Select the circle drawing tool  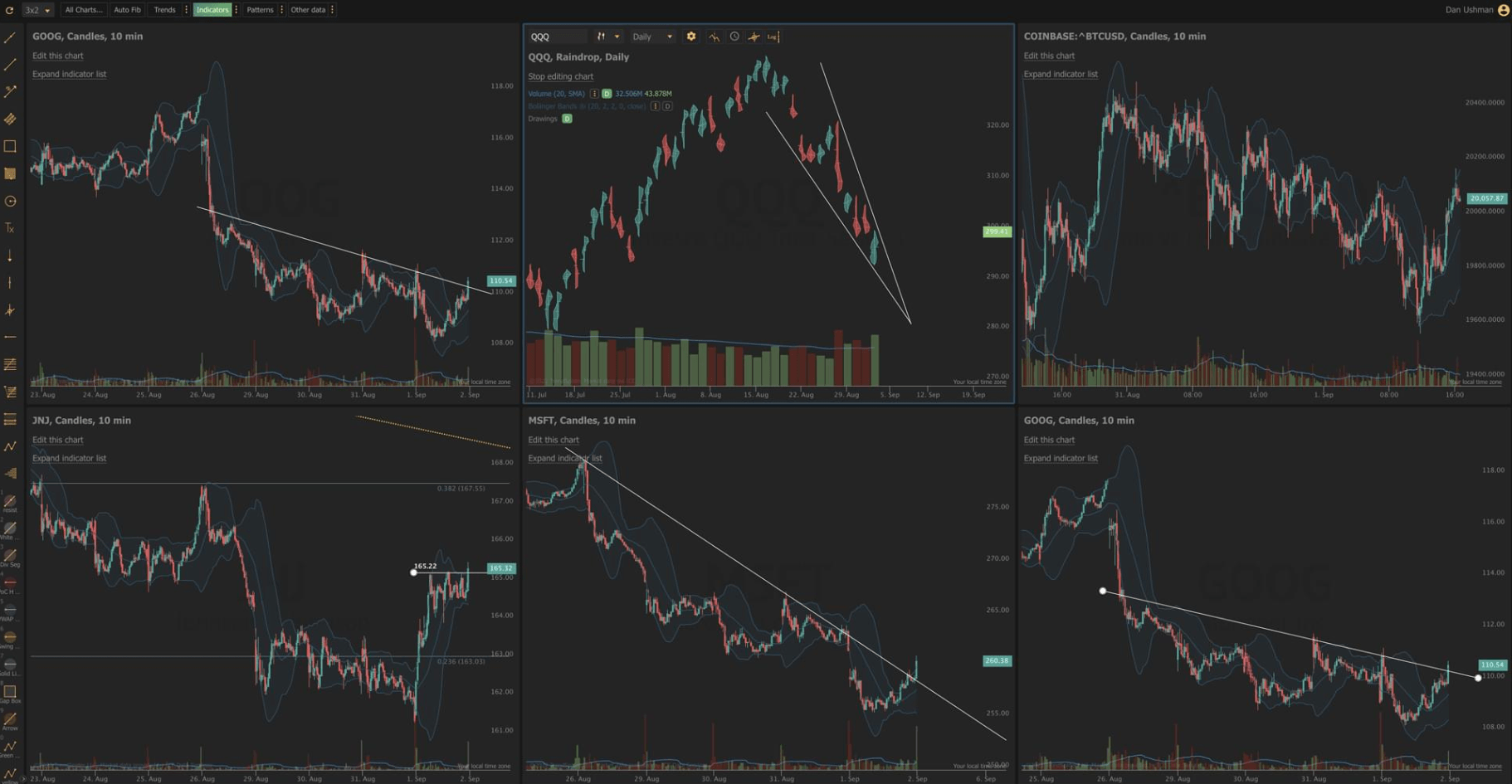(x=10, y=201)
